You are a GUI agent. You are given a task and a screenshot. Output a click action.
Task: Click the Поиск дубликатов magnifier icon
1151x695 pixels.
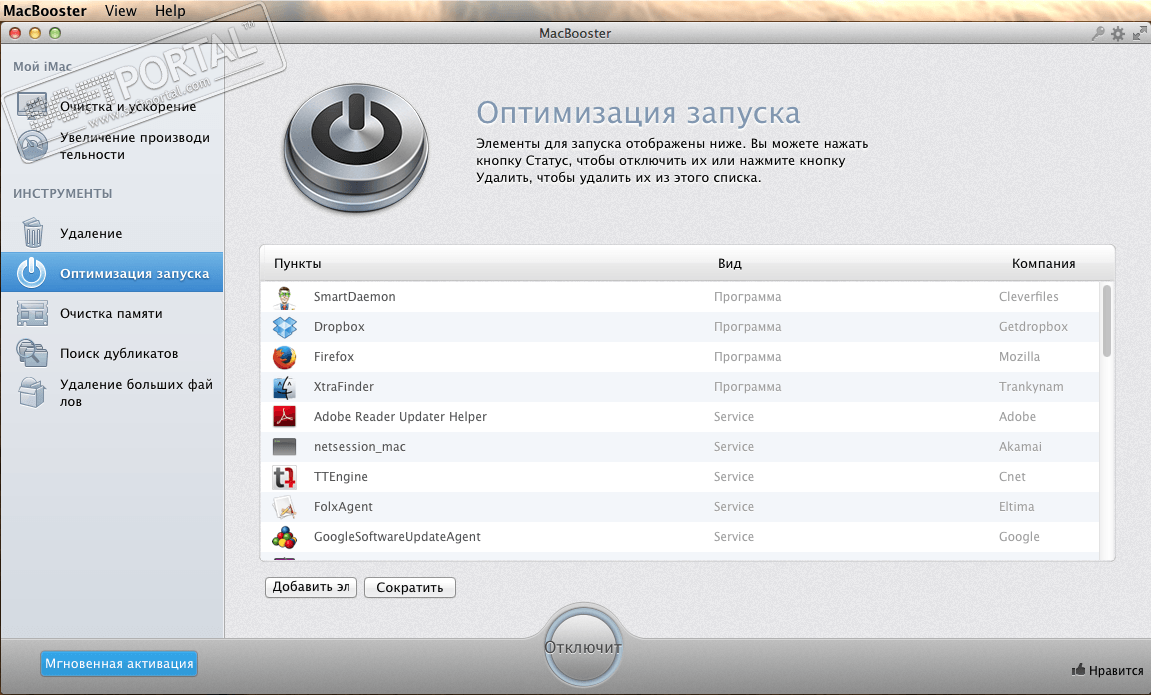[32, 353]
